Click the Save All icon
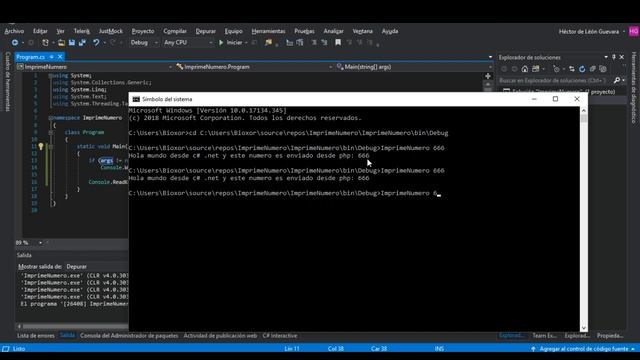640x360 pixels. [82, 42]
